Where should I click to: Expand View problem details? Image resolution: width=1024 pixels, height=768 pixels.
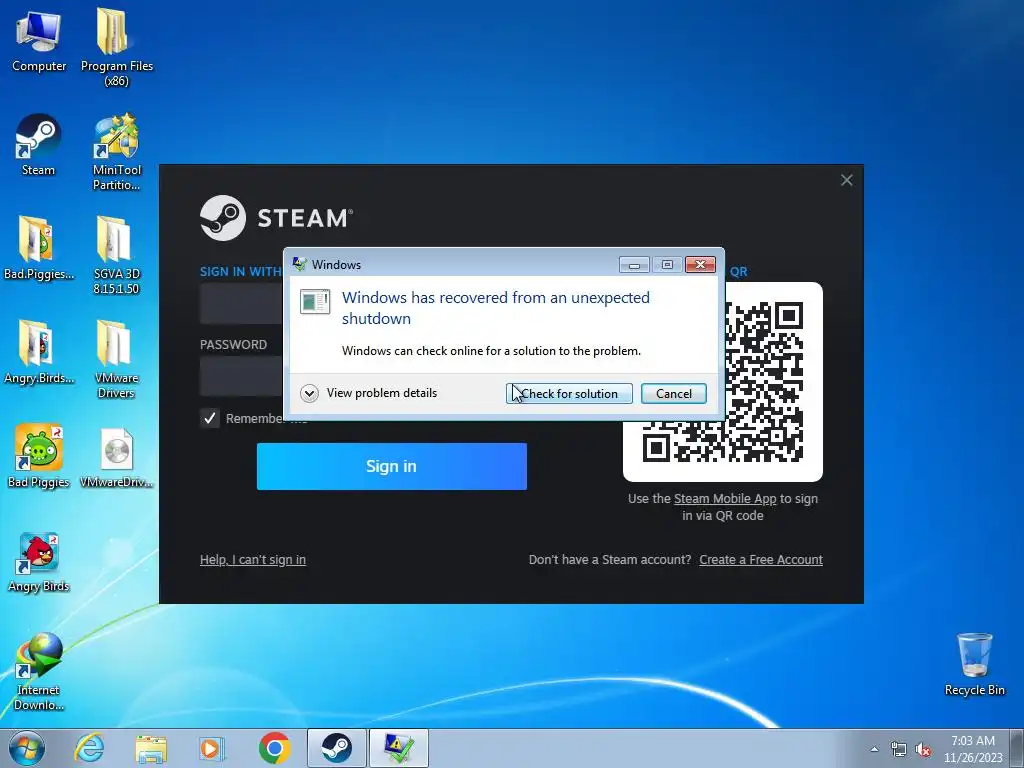click(x=368, y=393)
